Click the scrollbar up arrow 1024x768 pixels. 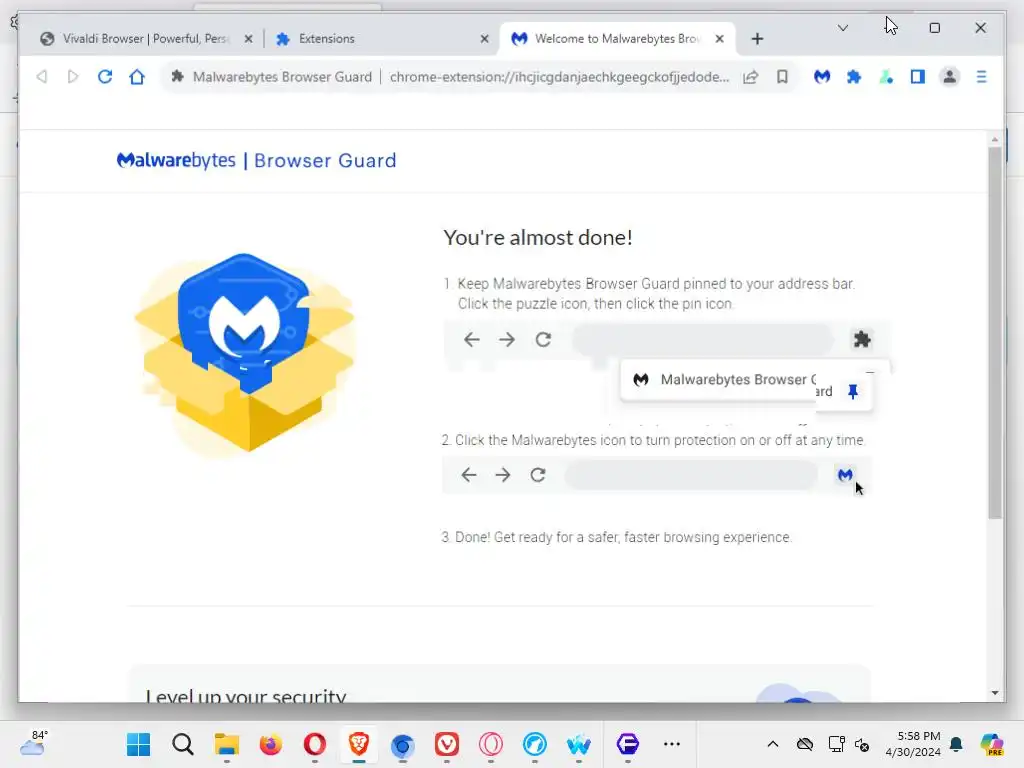click(994, 140)
